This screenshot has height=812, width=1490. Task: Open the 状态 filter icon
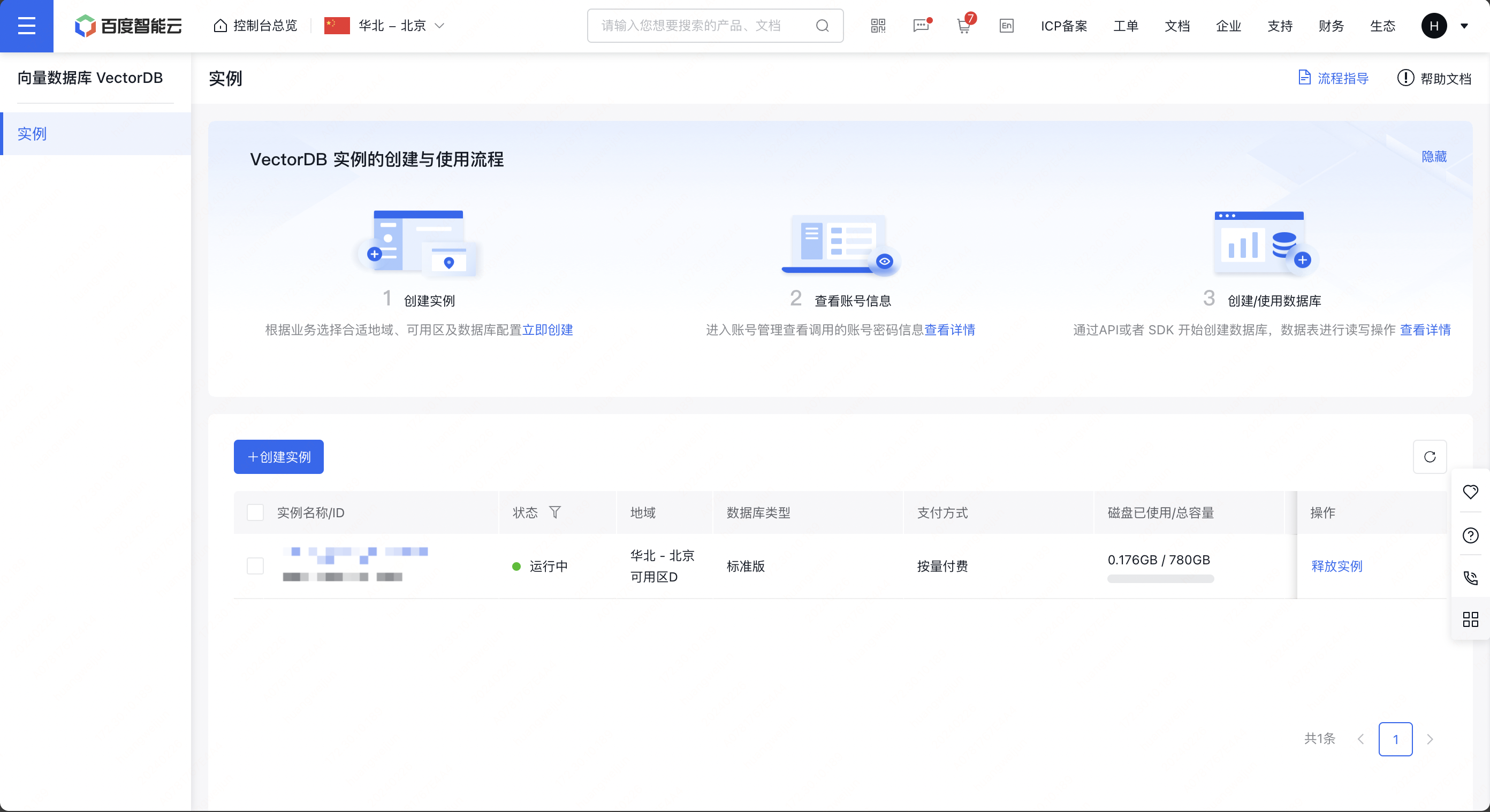coord(554,512)
